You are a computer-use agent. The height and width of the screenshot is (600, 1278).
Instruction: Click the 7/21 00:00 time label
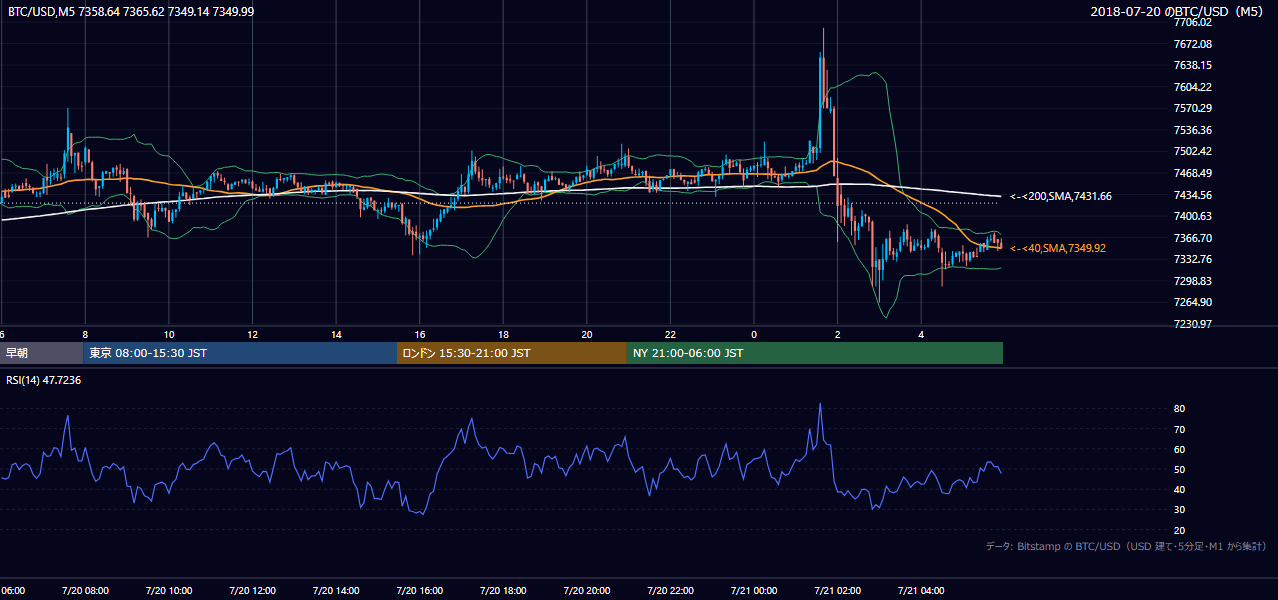pos(754,591)
